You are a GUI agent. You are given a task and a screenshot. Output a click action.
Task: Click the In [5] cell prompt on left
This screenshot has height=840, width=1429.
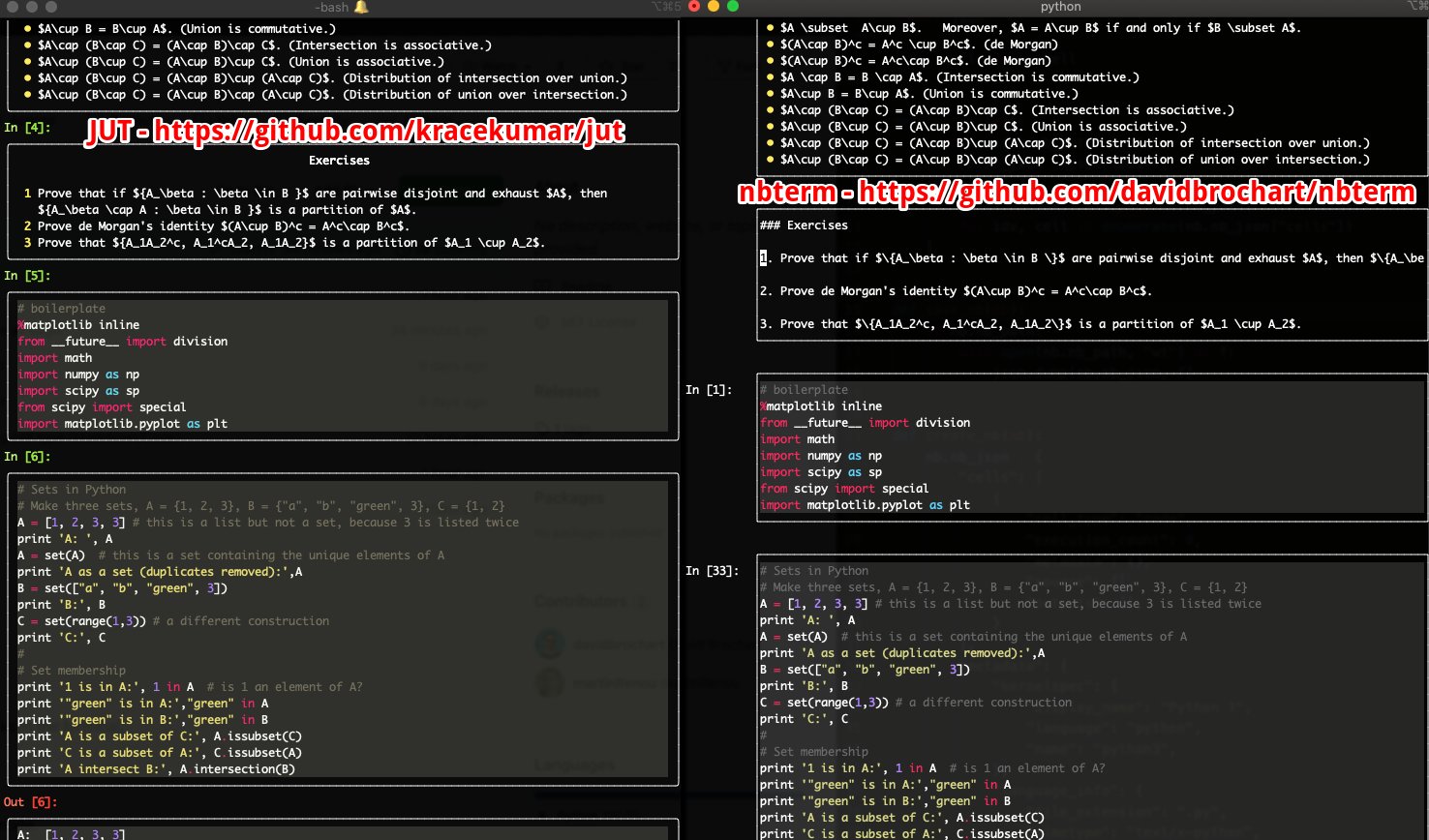pyautogui.click(x=27, y=275)
